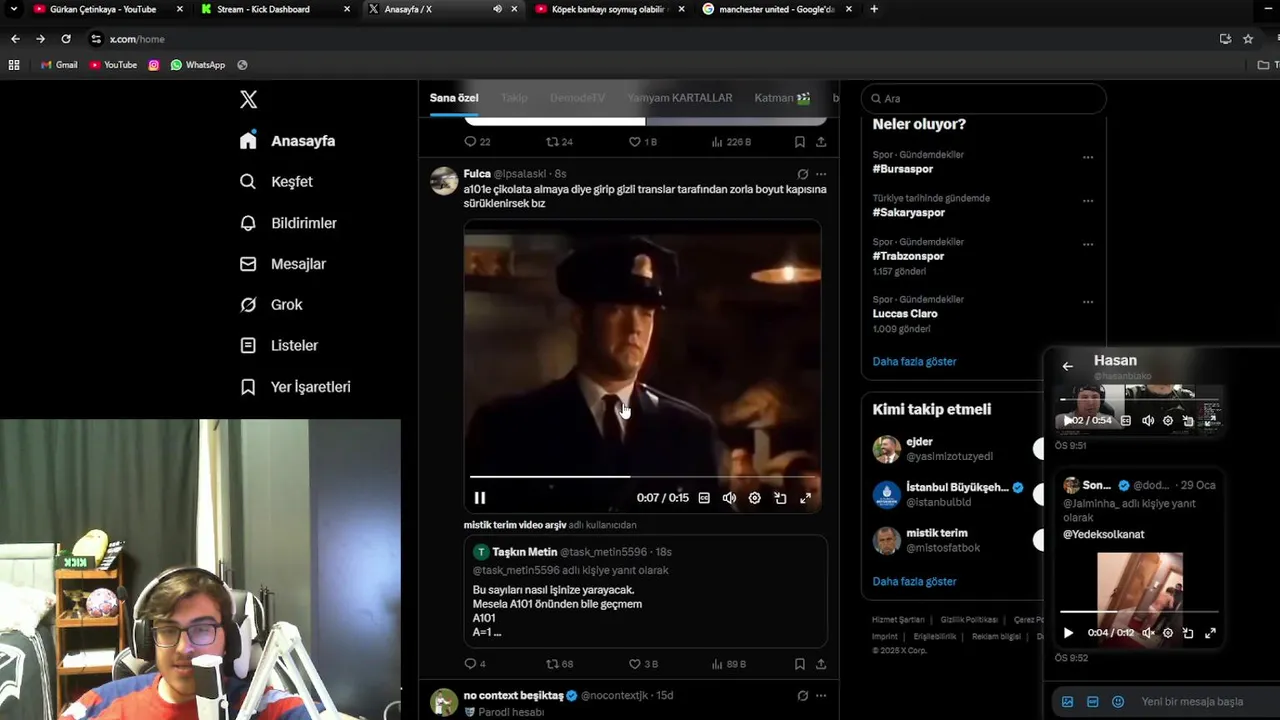Image resolution: width=1280 pixels, height=720 pixels.
Task: Toggle captions on the Fulca video
Action: click(x=704, y=498)
